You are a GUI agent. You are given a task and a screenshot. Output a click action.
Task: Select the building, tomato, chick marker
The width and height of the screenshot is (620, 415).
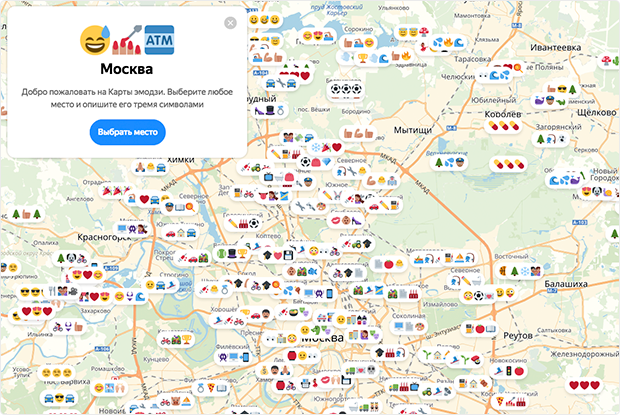388,264
